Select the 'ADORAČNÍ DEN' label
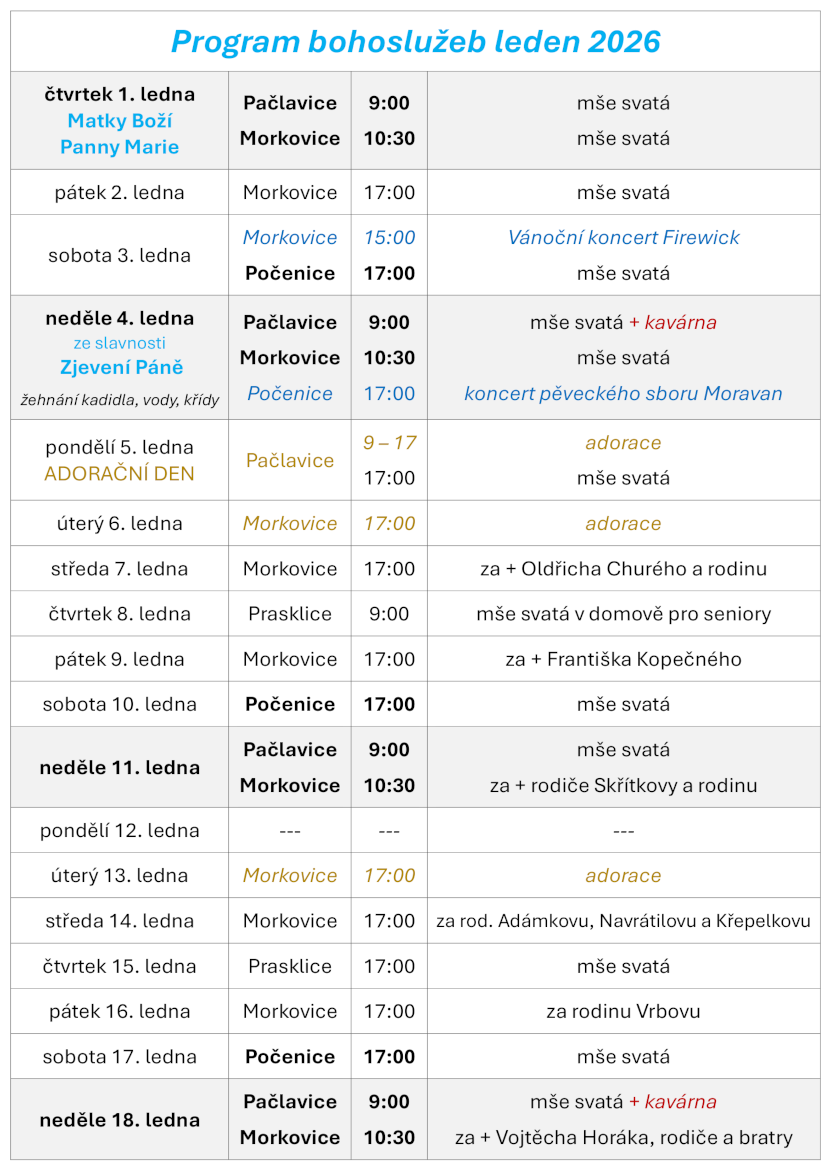Screen dimensions: 830x1168 click(x=119, y=474)
